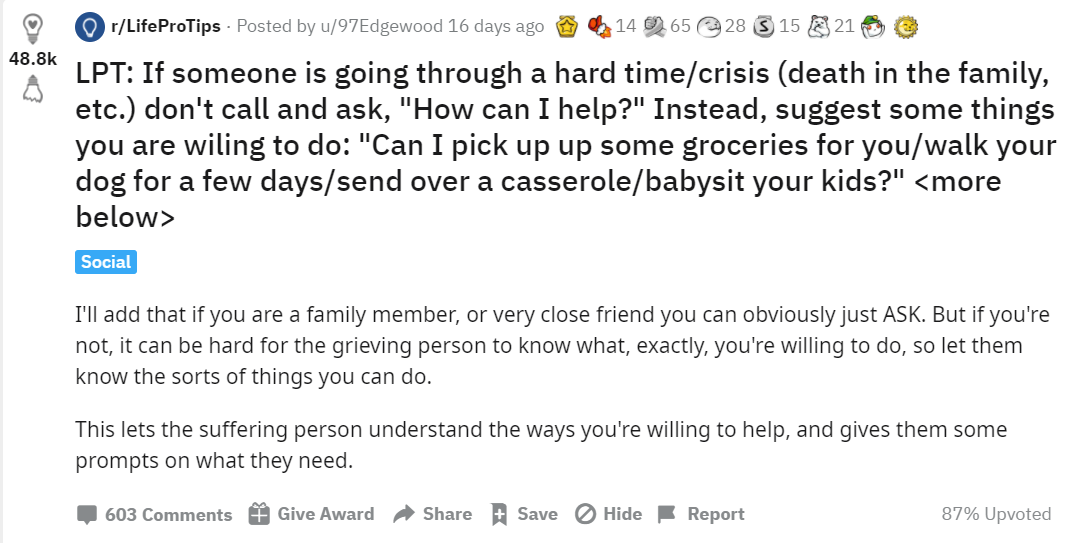Screen dimensions: 1071x543
Task: Click the sun-face award icon
Action: [x=906, y=27]
